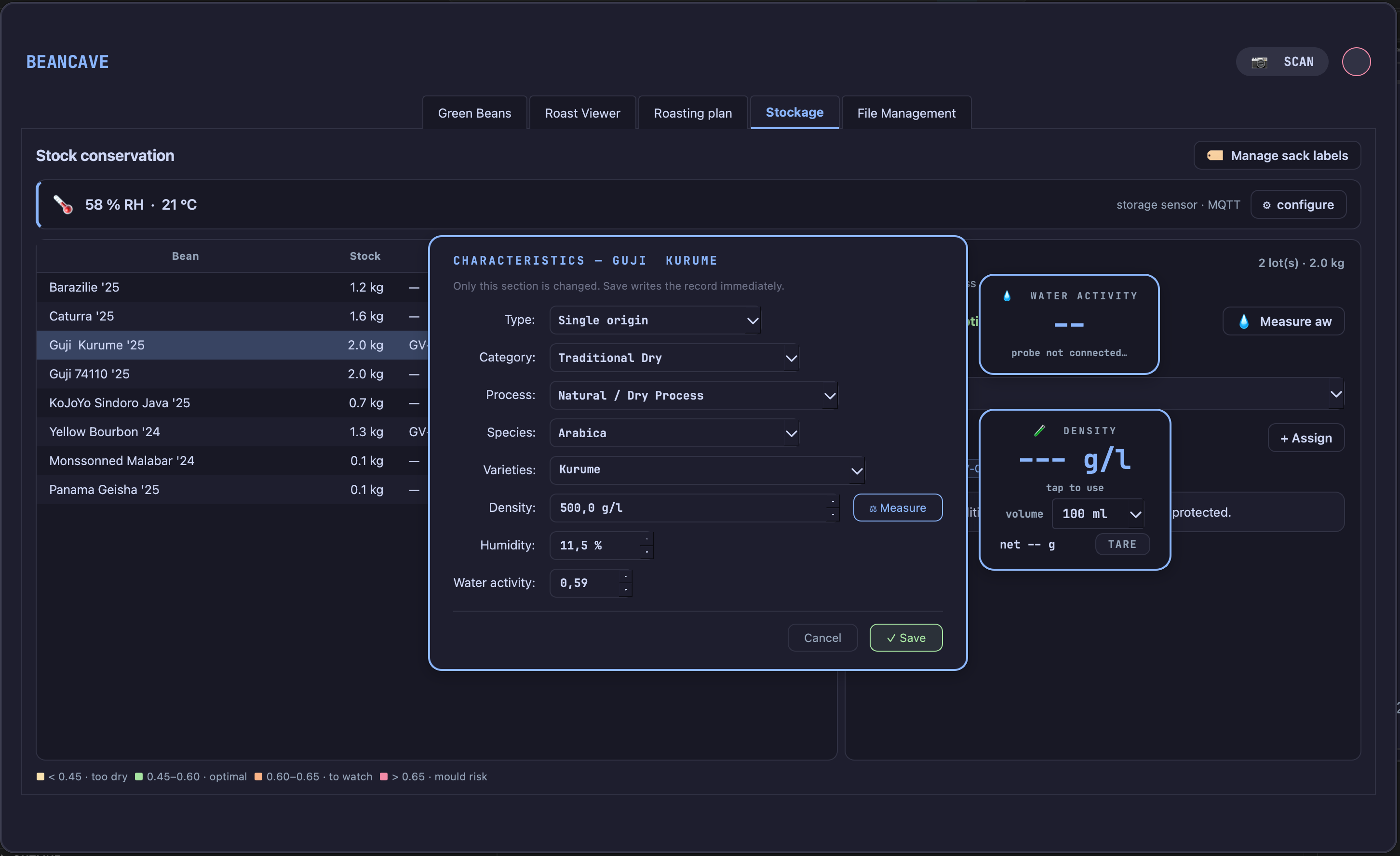Screen dimensions: 1400x856
Task: Open the File Management tab
Action: click(x=906, y=113)
